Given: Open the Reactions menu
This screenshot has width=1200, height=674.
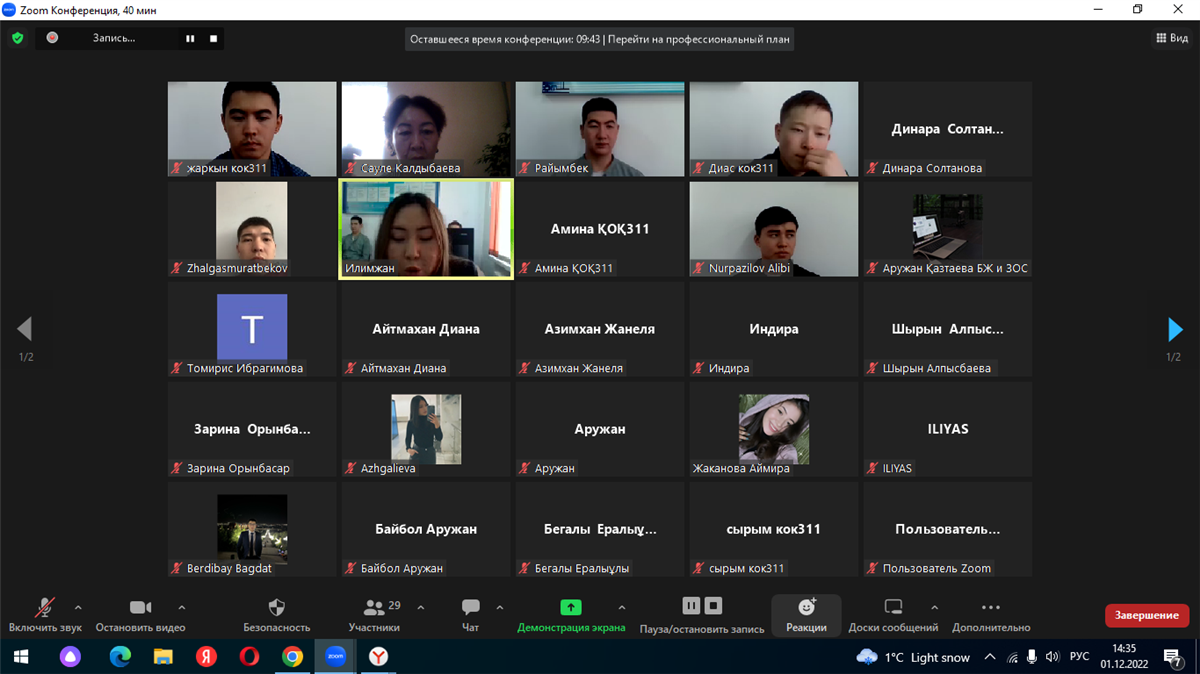Looking at the screenshot, I should pos(806,608).
